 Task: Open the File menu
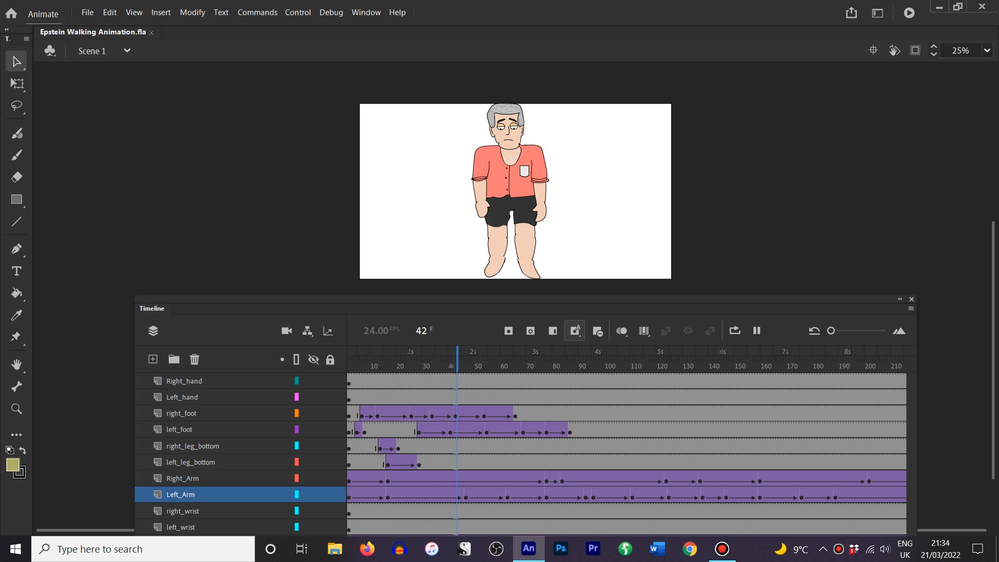(x=87, y=12)
